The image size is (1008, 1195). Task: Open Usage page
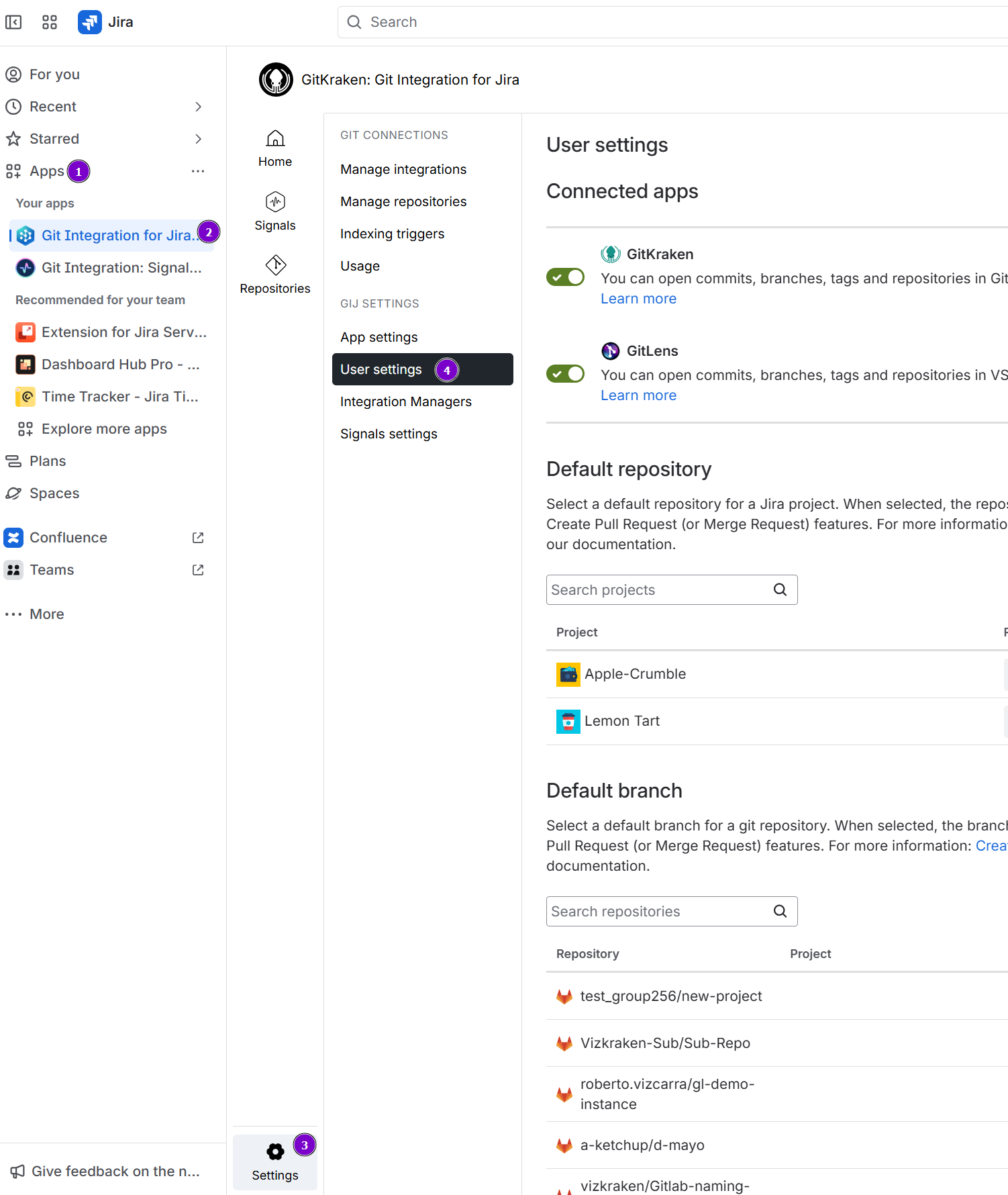pyautogui.click(x=360, y=266)
